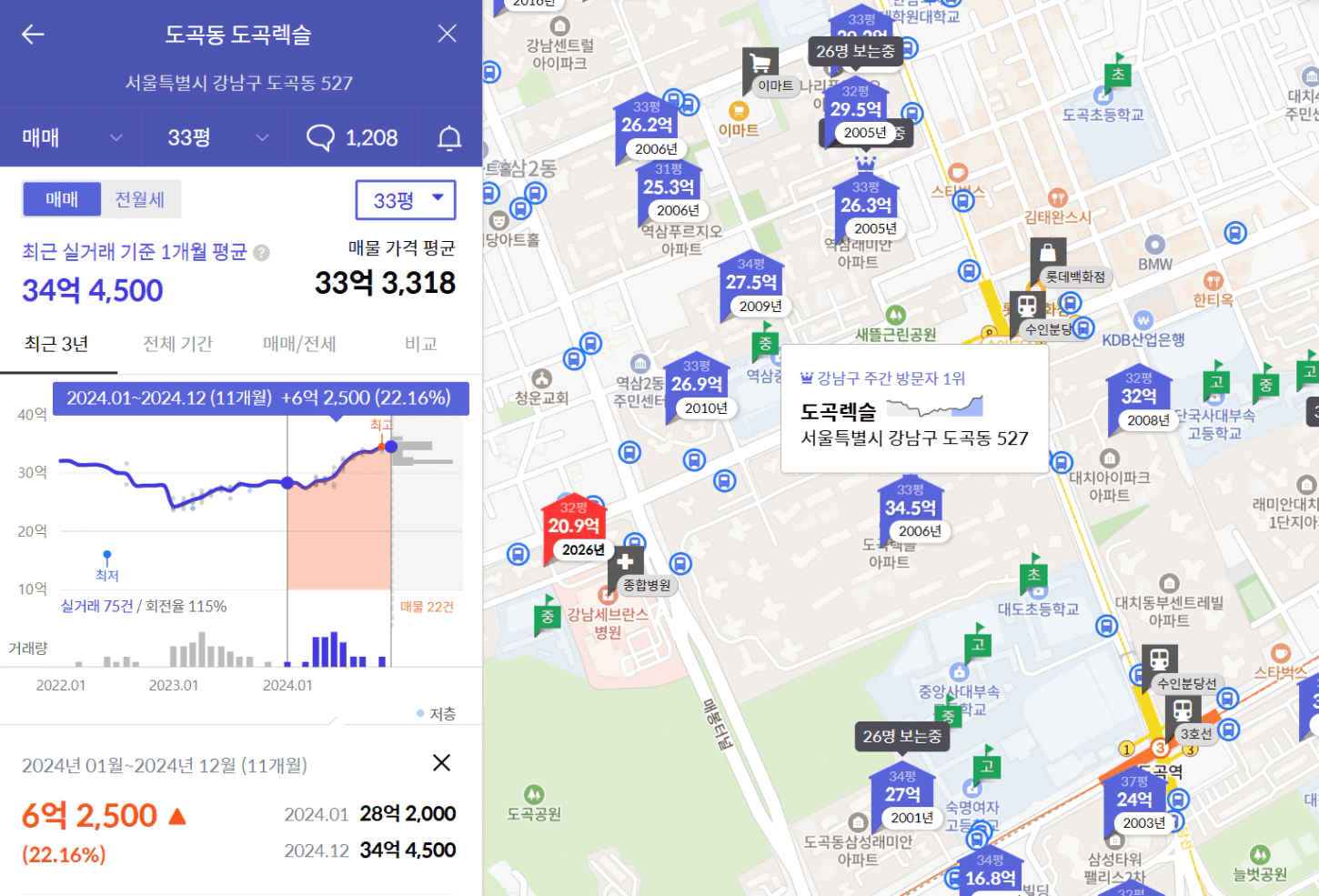The width and height of the screenshot is (1319, 896).
Task: Click the 서울특별시 강남구 도곡동 527 header address
Action: click(238, 83)
